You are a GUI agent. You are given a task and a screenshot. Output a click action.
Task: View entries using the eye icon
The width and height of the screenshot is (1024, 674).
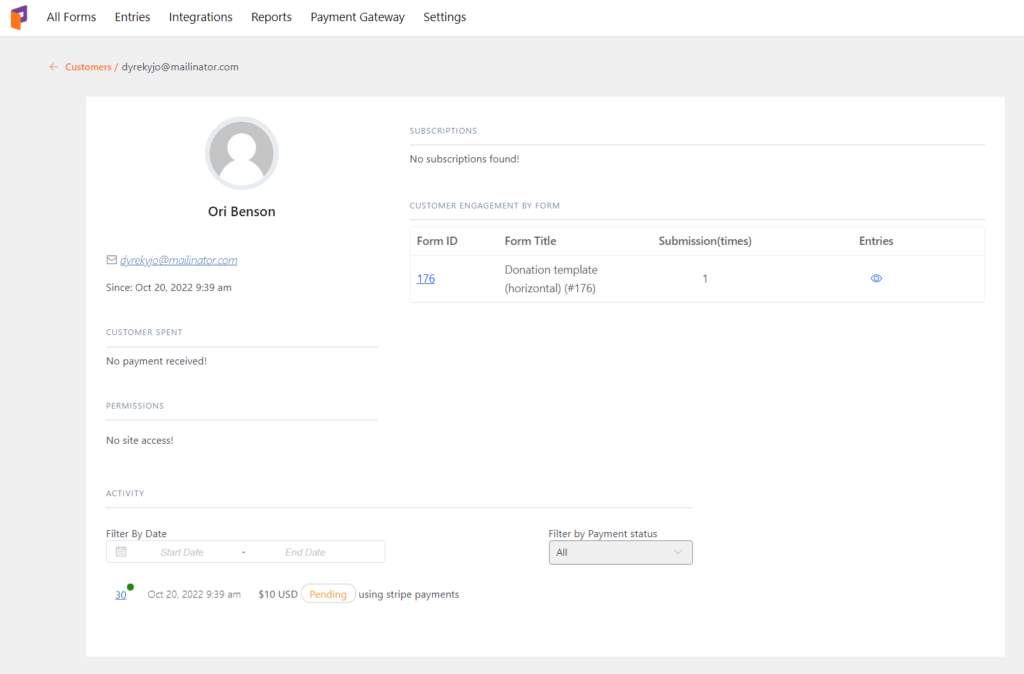876,278
